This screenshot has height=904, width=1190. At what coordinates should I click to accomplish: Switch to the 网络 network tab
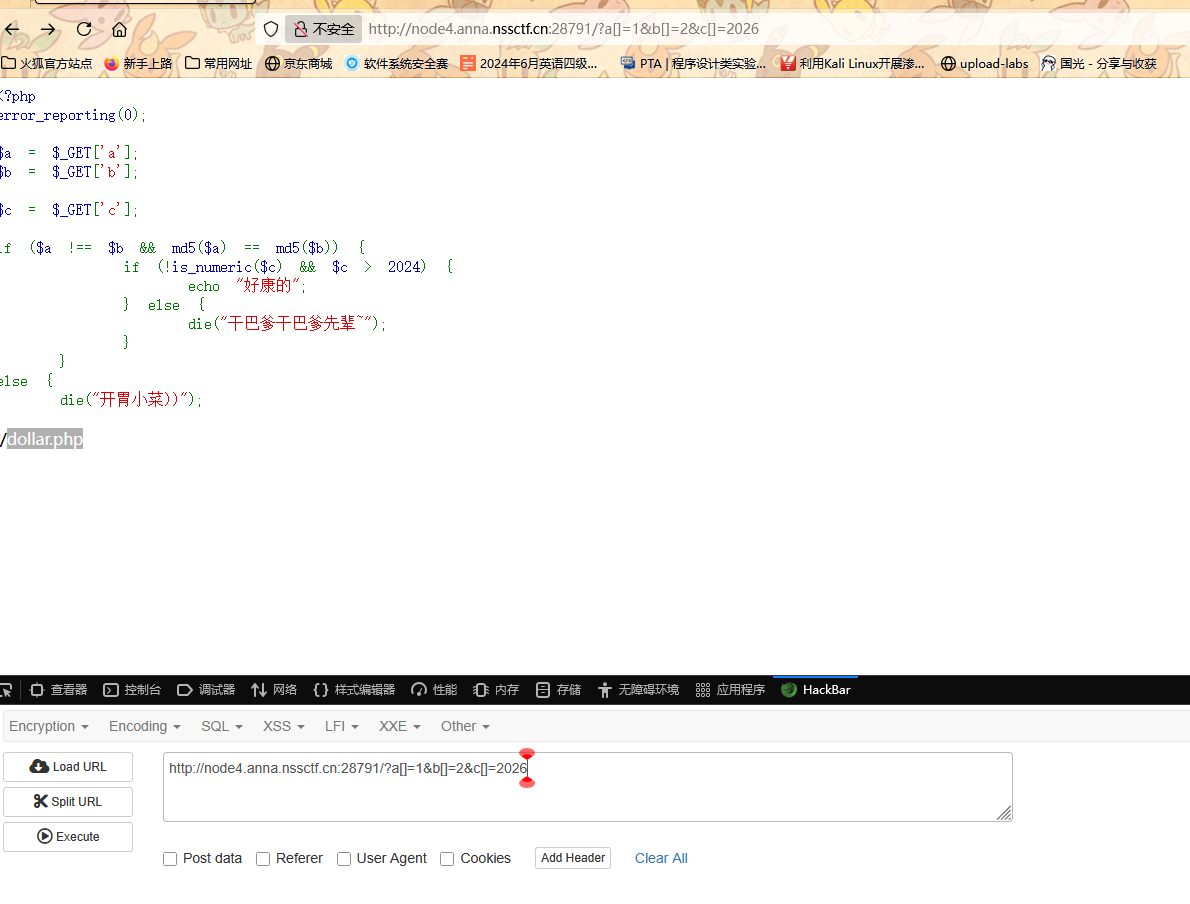[274, 690]
